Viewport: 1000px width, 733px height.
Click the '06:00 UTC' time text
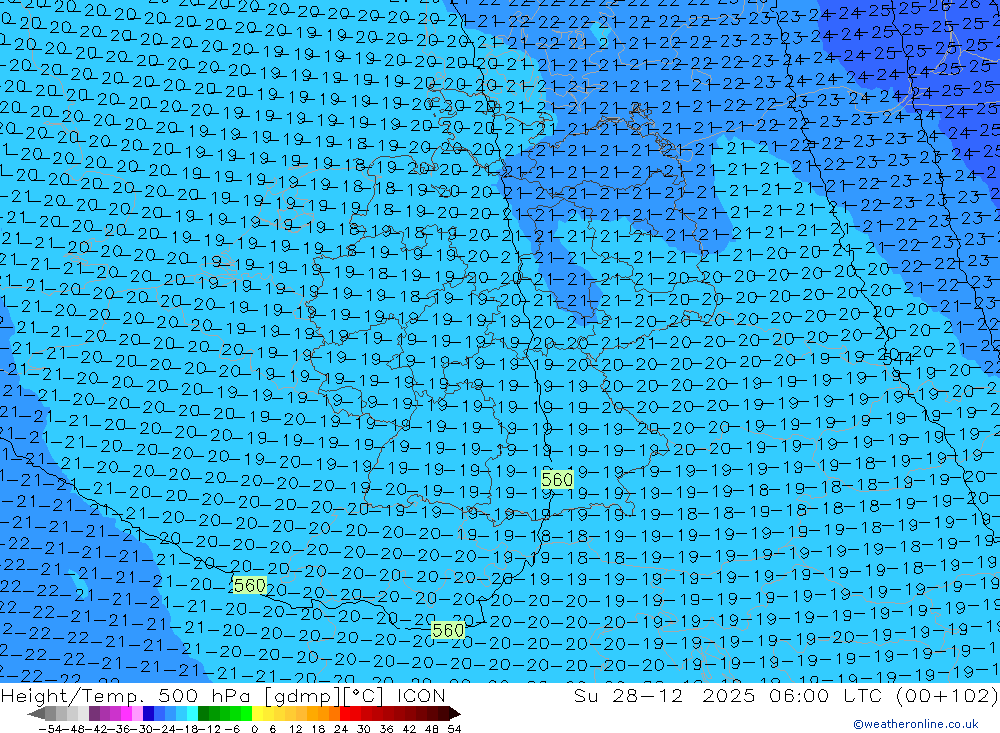(x=826, y=695)
